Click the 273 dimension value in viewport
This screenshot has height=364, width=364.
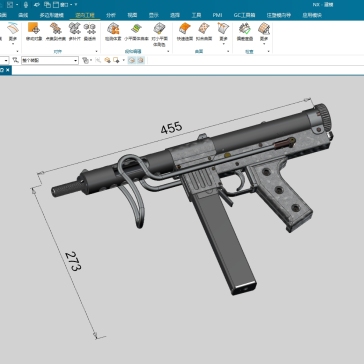tap(73, 261)
